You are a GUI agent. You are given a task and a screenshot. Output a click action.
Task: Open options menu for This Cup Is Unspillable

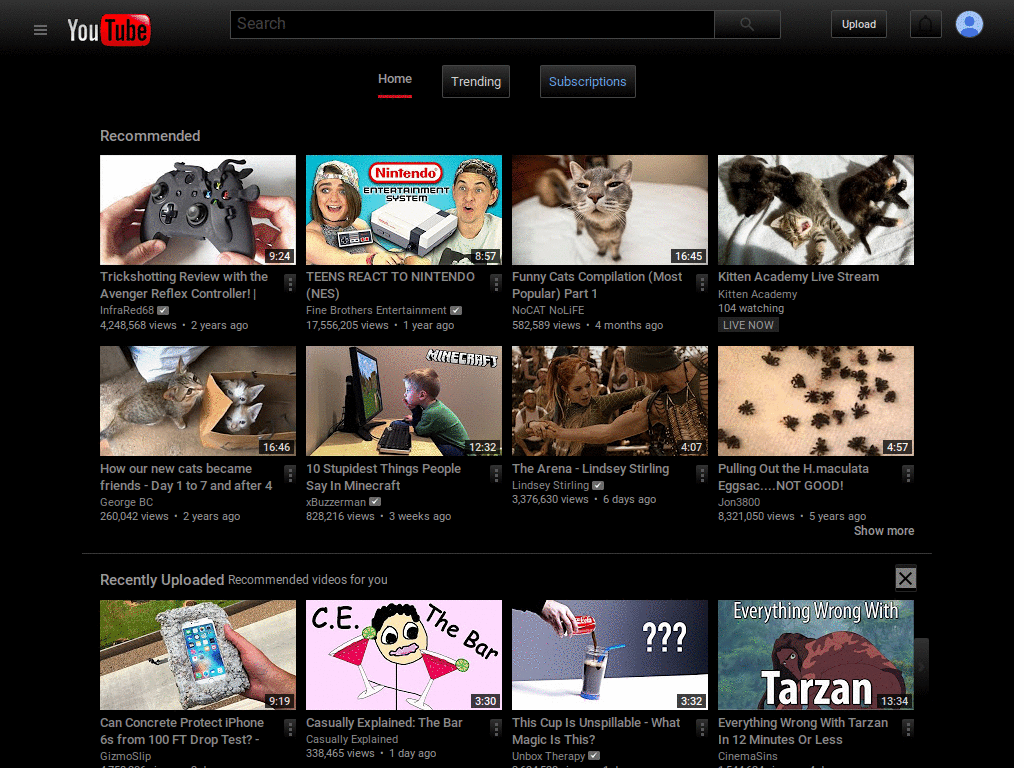click(702, 728)
